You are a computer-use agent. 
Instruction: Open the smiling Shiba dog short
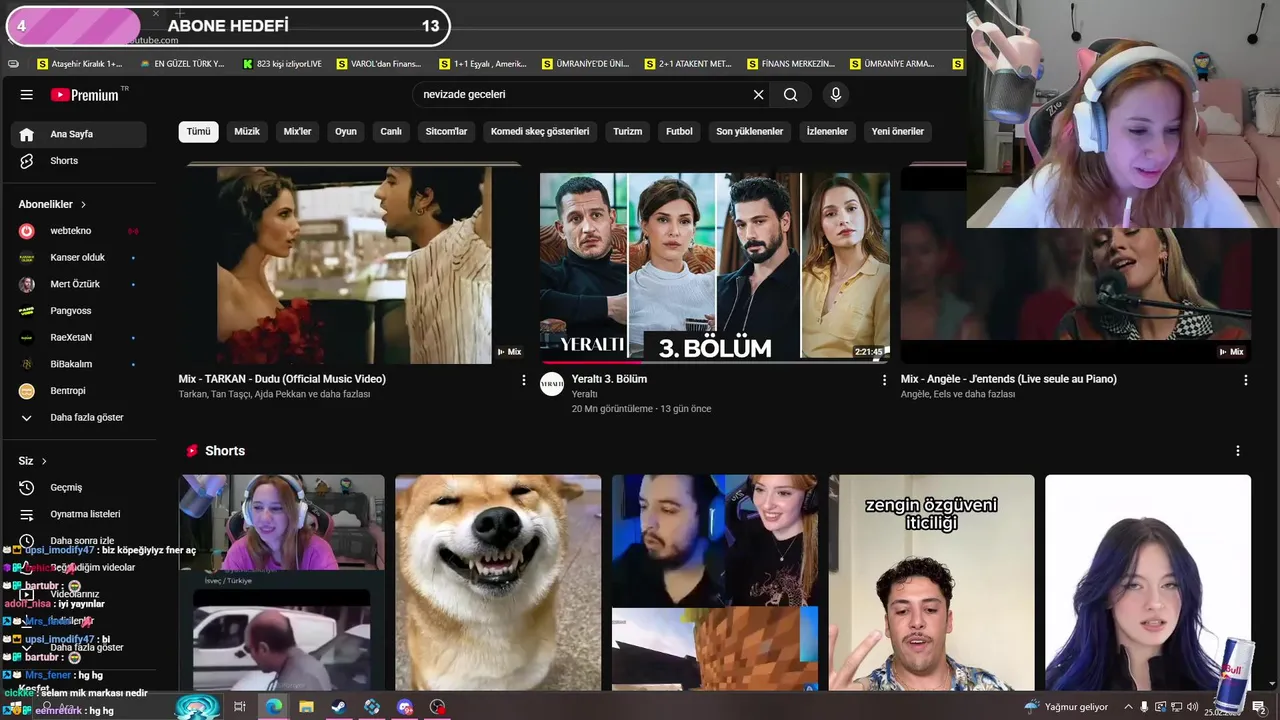click(498, 583)
